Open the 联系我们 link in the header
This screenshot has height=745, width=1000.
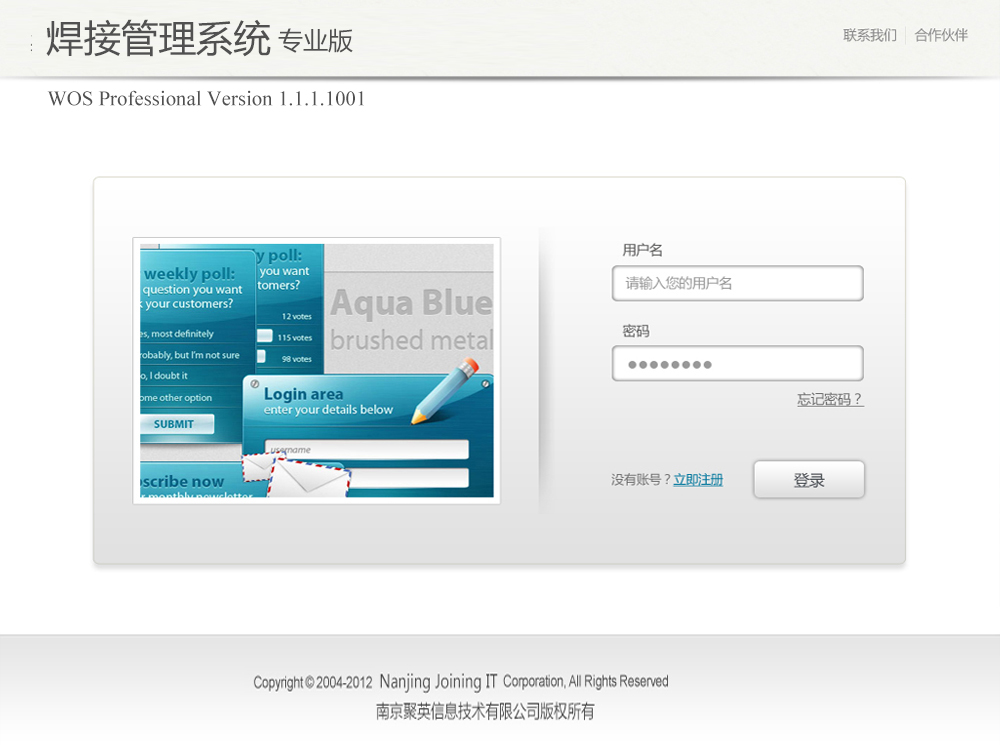[869, 36]
